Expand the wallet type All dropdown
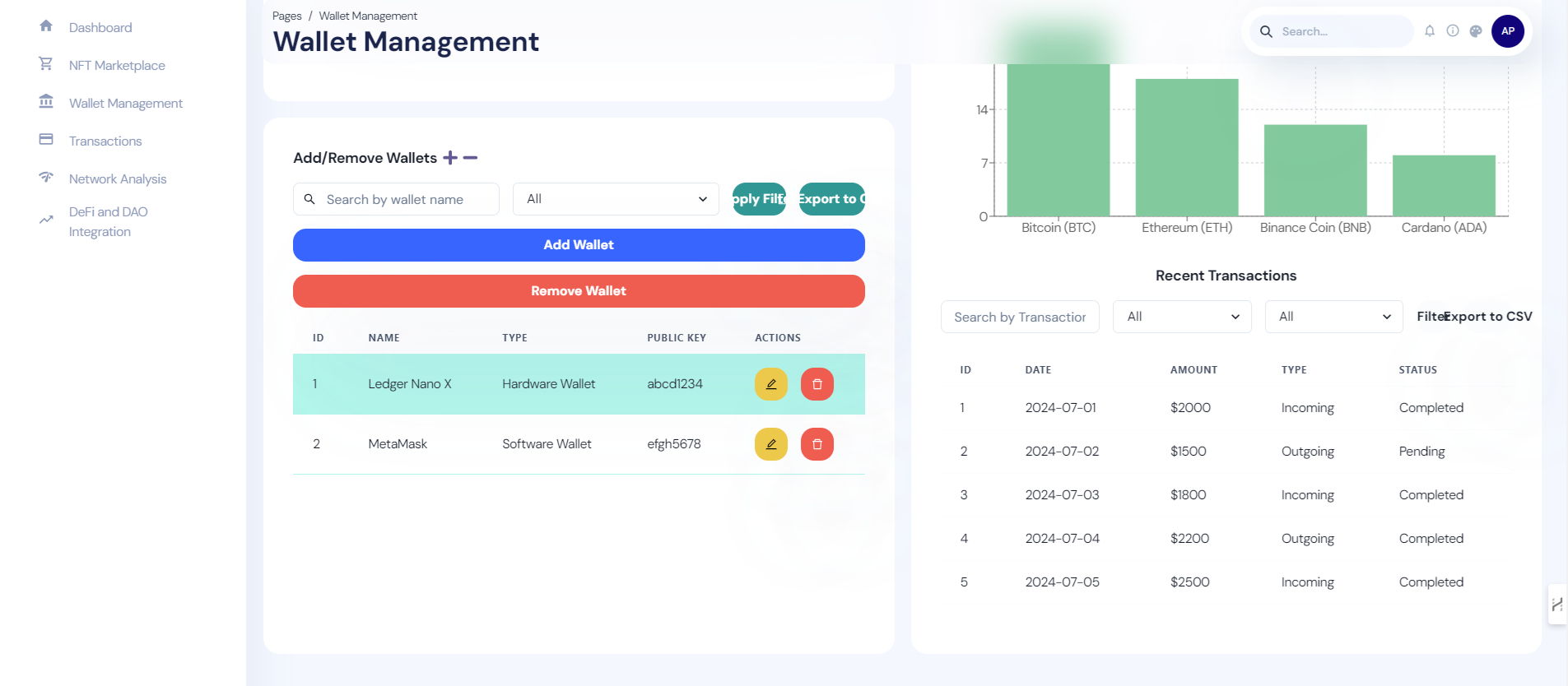This screenshot has width=1568, height=686. pyautogui.click(x=616, y=199)
